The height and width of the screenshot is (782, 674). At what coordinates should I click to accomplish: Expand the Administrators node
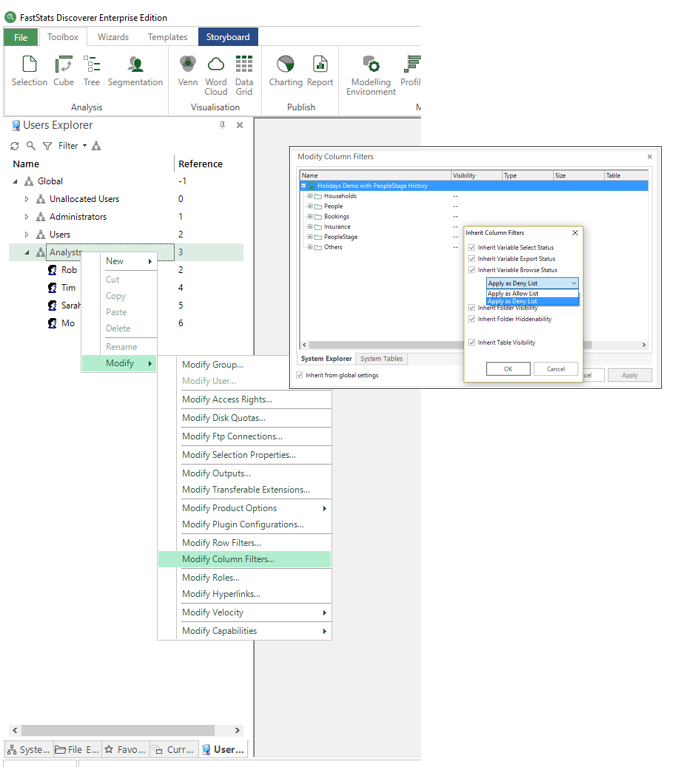coord(26,217)
